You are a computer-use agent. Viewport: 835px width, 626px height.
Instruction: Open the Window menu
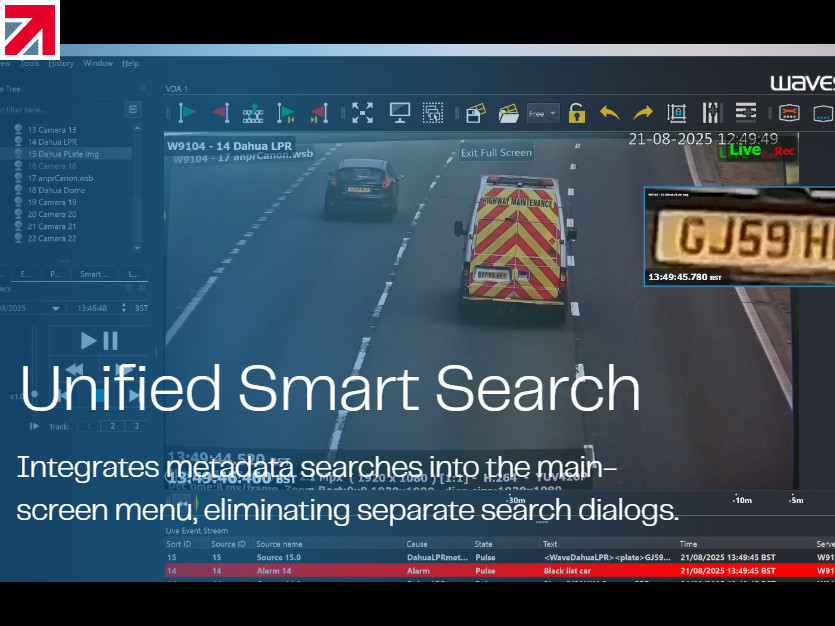(x=98, y=63)
